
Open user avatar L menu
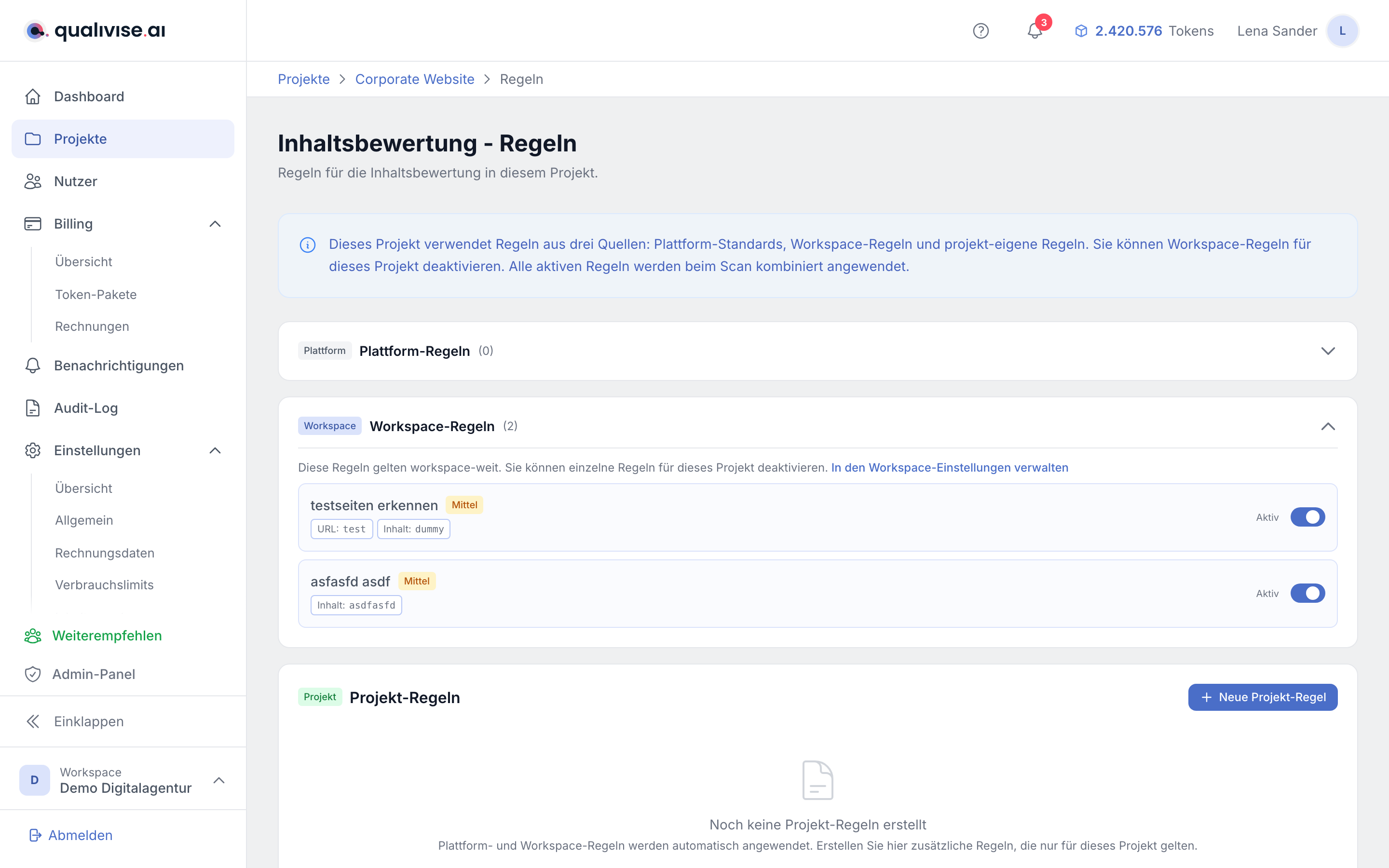click(x=1342, y=31)
